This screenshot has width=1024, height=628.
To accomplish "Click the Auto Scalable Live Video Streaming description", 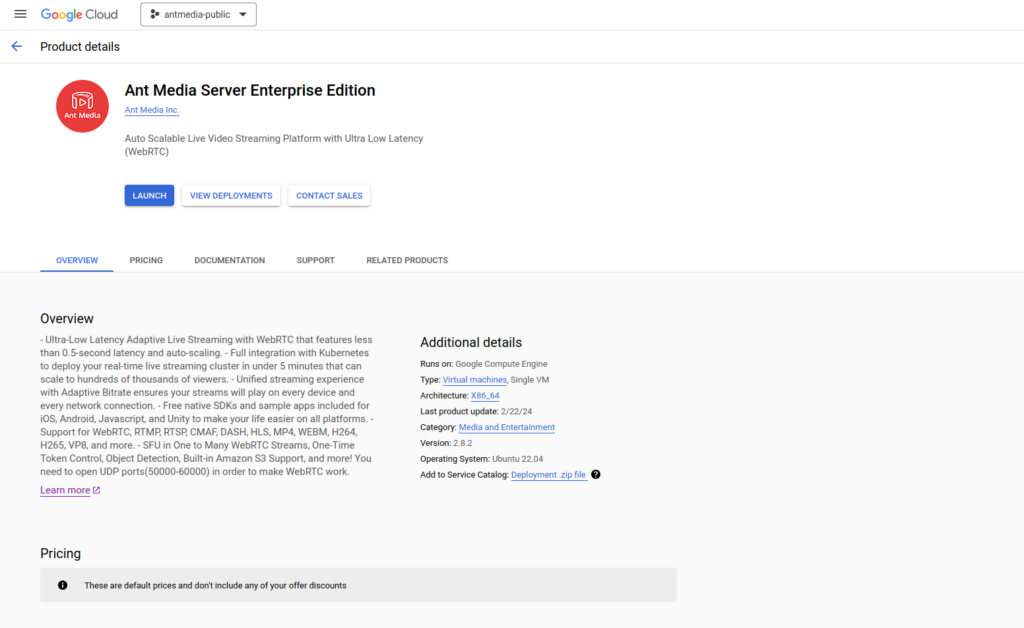I will tap(274, 145).
